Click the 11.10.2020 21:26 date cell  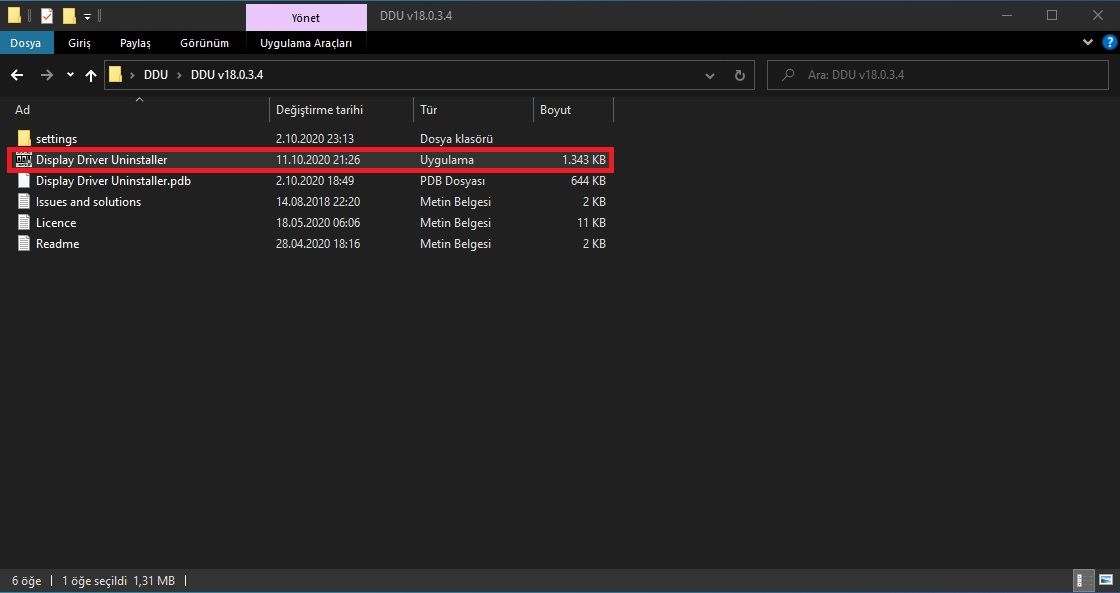click(x=318, y=160)
